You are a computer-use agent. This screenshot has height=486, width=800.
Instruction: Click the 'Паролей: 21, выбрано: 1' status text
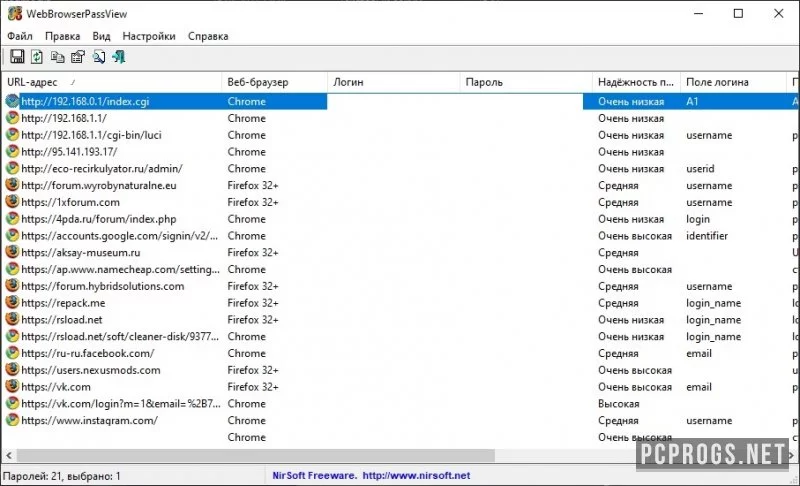[x=62, y=476]
